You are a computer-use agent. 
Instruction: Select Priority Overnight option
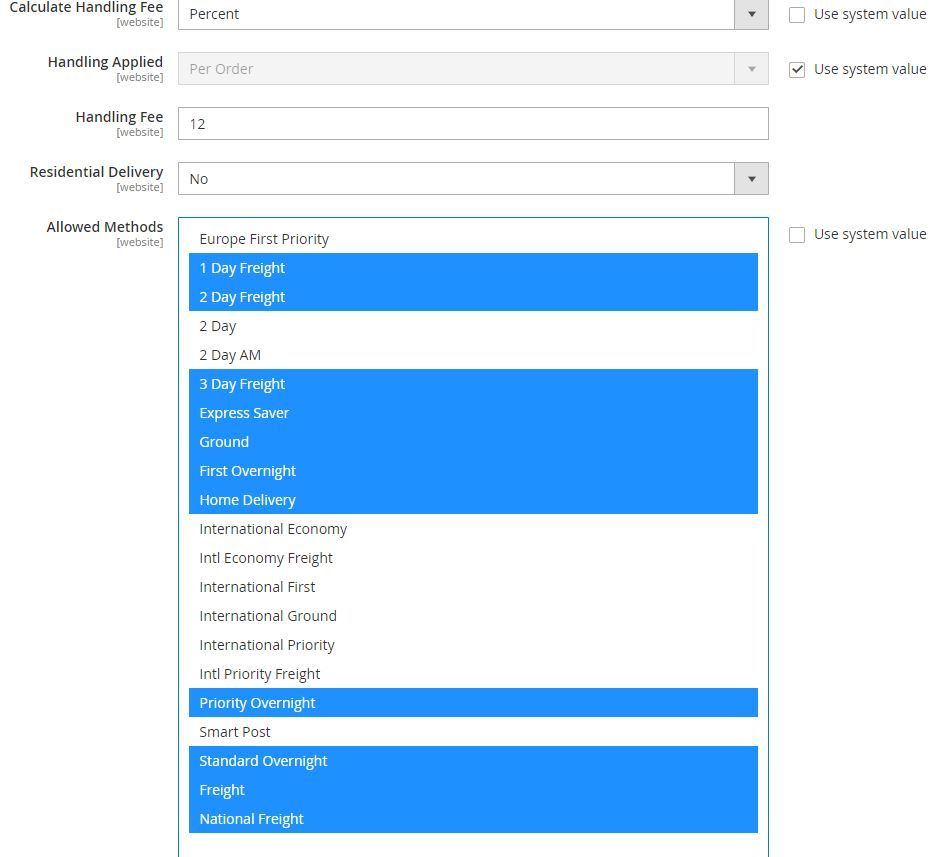tap(257, 703)
